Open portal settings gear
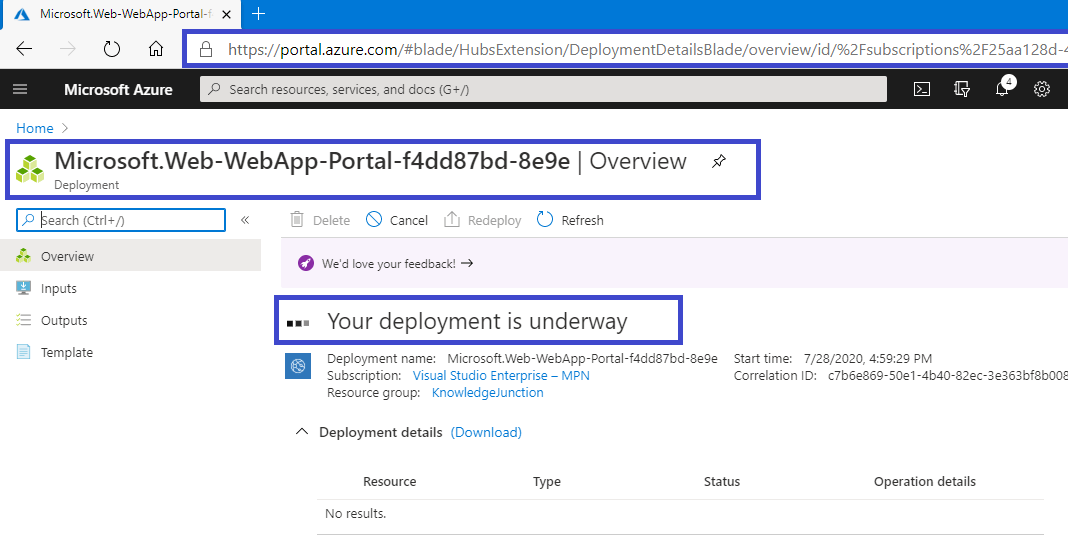Viewport: 1068px width, 538px height. tap(1041, 89)
